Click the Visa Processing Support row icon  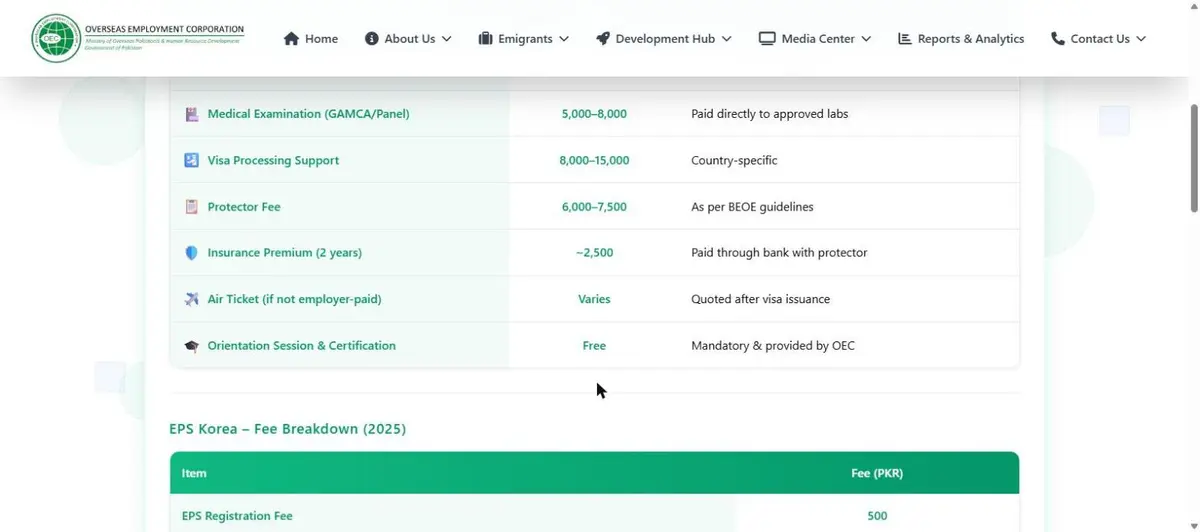click(192, 160)
